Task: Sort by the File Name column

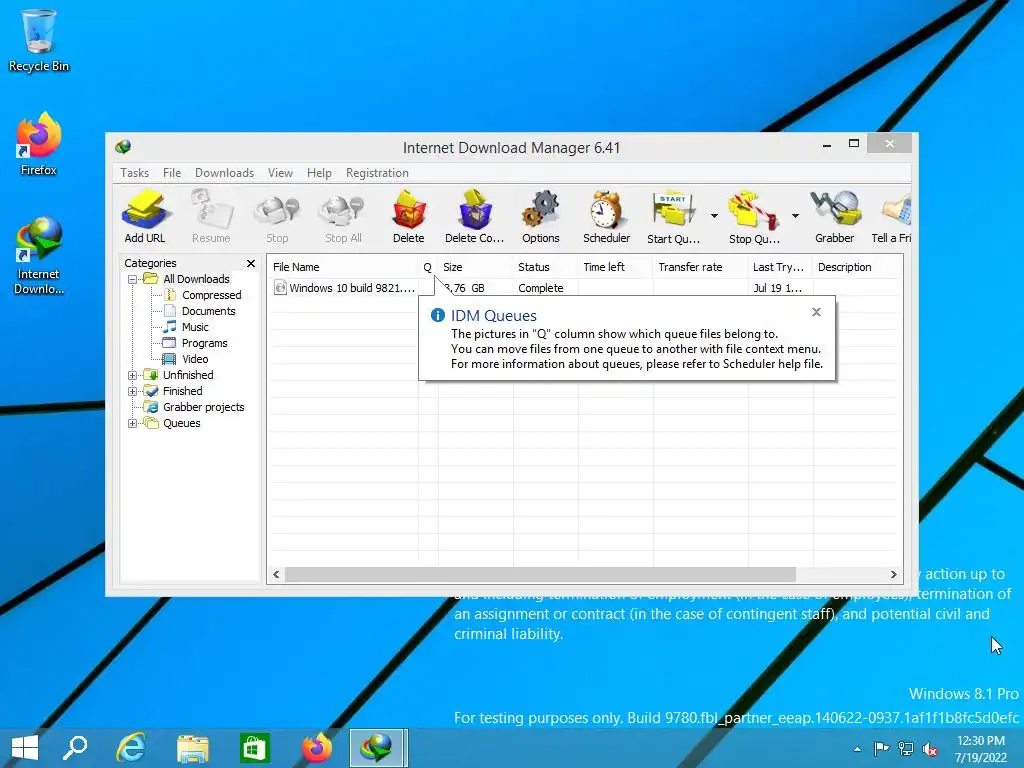Action: coord(342,267)
